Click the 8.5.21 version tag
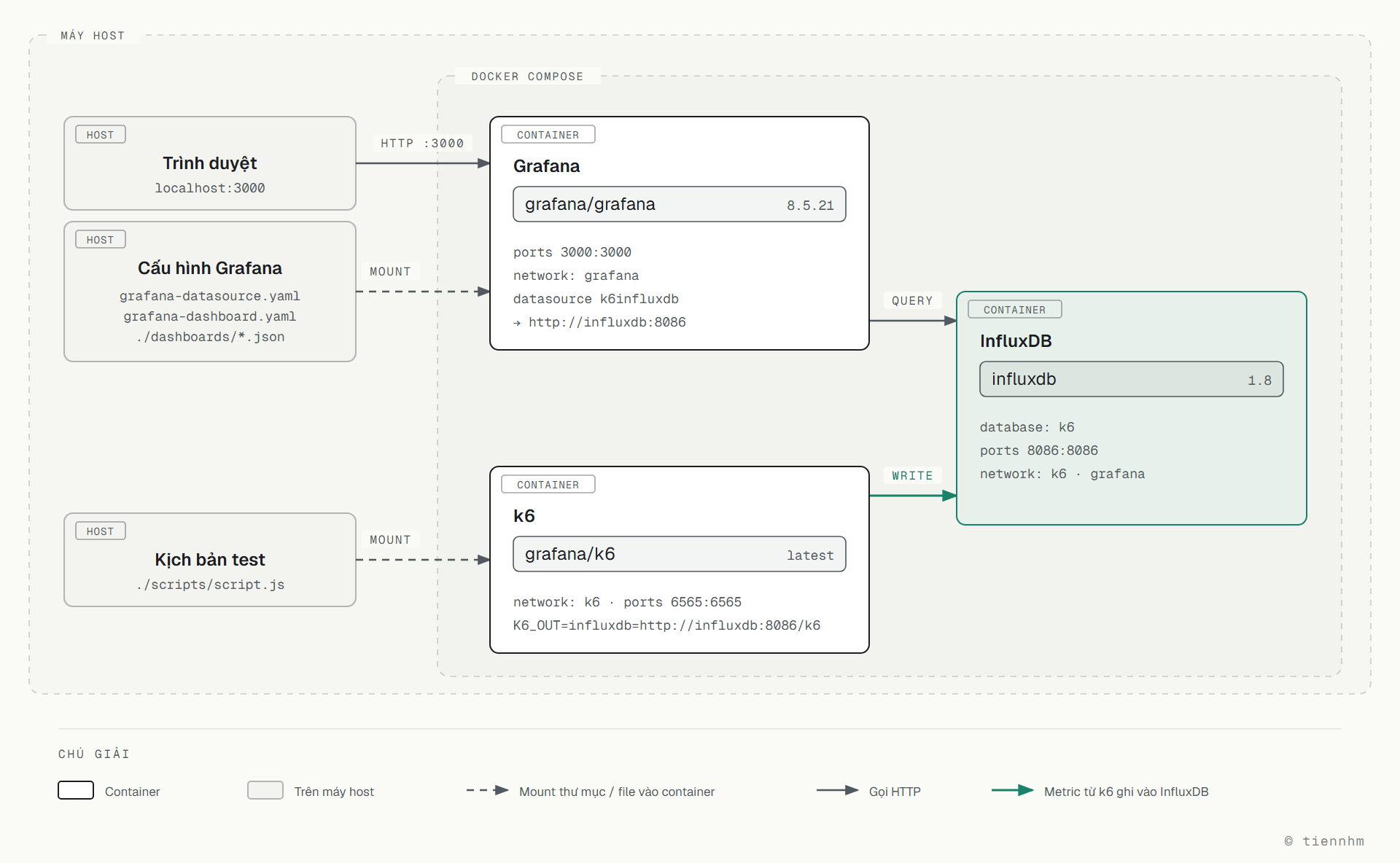This screenshot has height=863, width=1400. (810, 206)
